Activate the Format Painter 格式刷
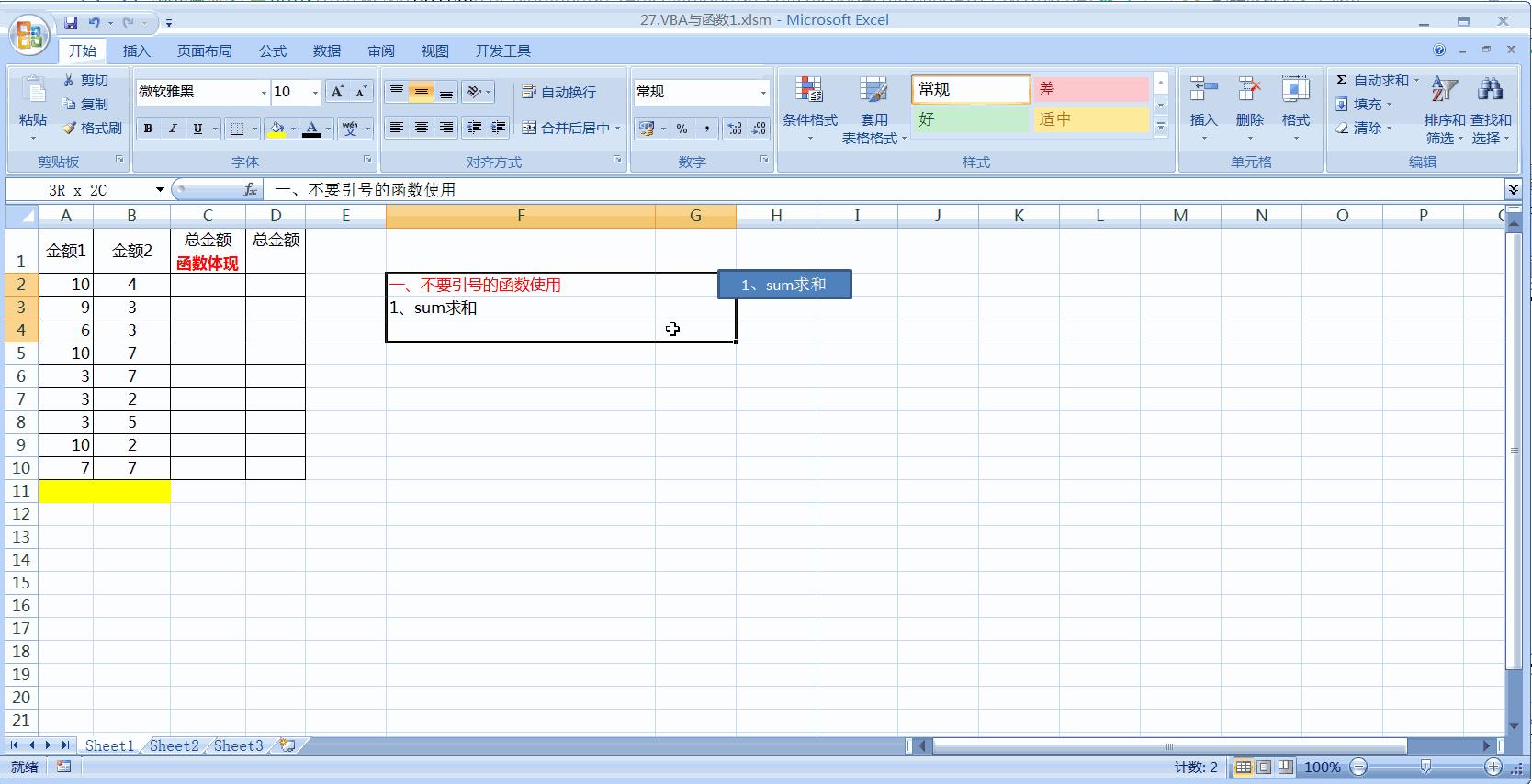Viewport: 1532px width, 784px height. (x=92, y=129)
